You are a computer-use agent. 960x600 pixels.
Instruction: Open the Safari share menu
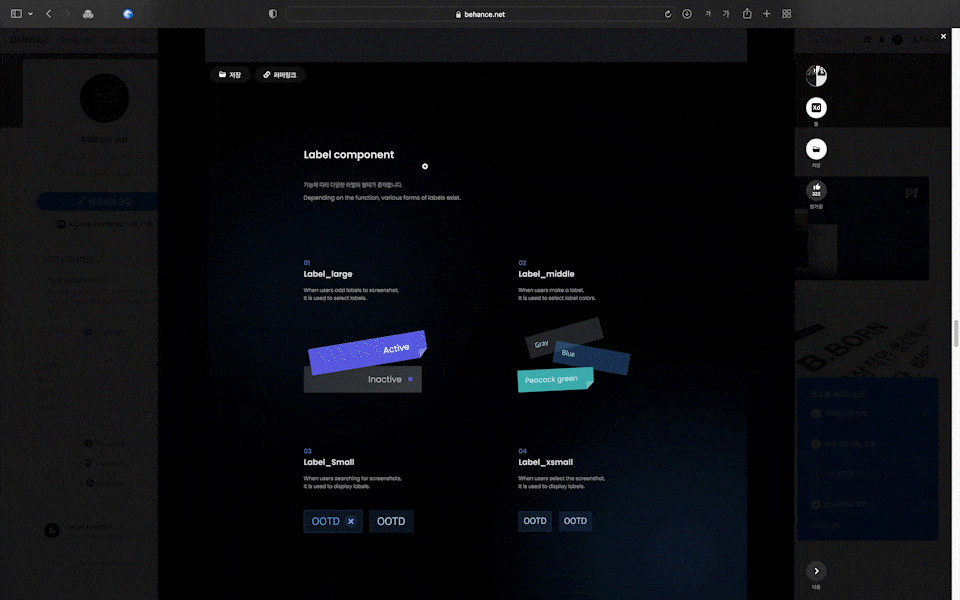(747, 13)
